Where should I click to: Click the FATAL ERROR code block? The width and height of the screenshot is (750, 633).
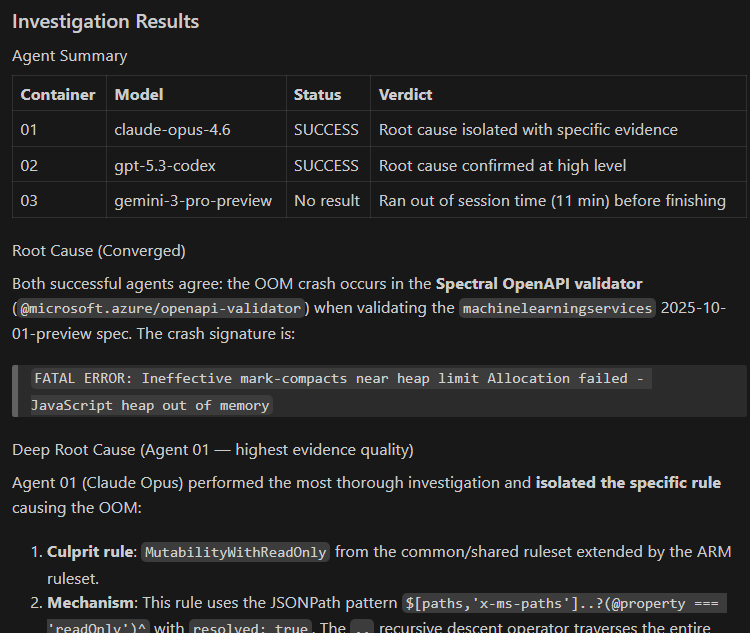pos(340,391)
